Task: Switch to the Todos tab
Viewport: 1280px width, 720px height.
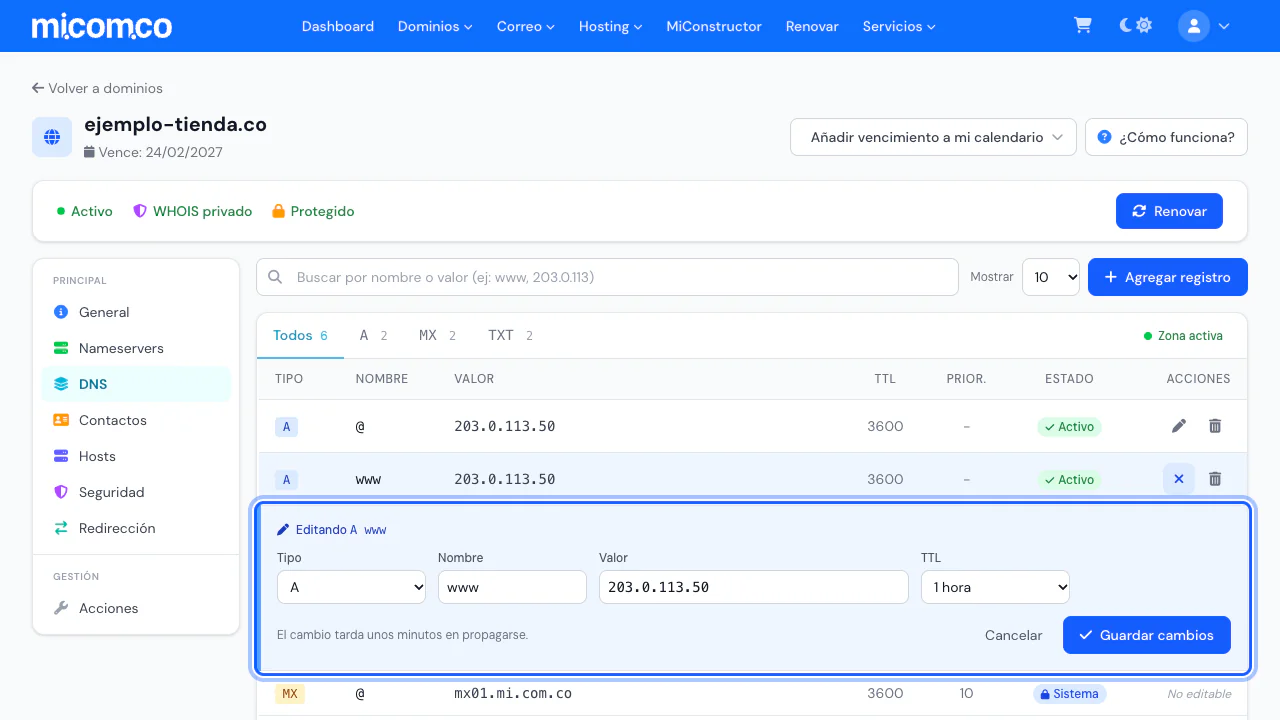Action: pos(300,336)
